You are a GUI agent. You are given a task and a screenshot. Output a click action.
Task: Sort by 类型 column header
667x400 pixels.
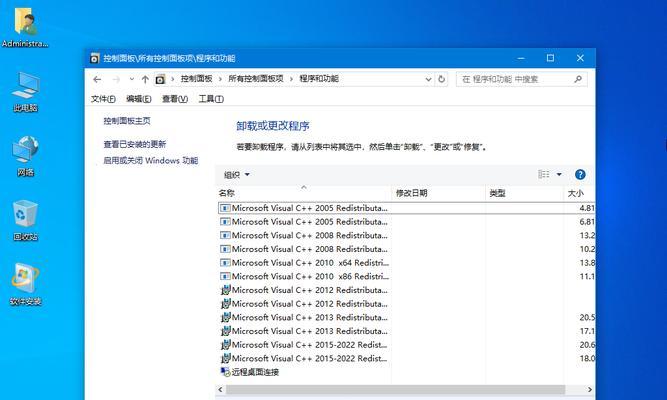(x=524, y=193)
